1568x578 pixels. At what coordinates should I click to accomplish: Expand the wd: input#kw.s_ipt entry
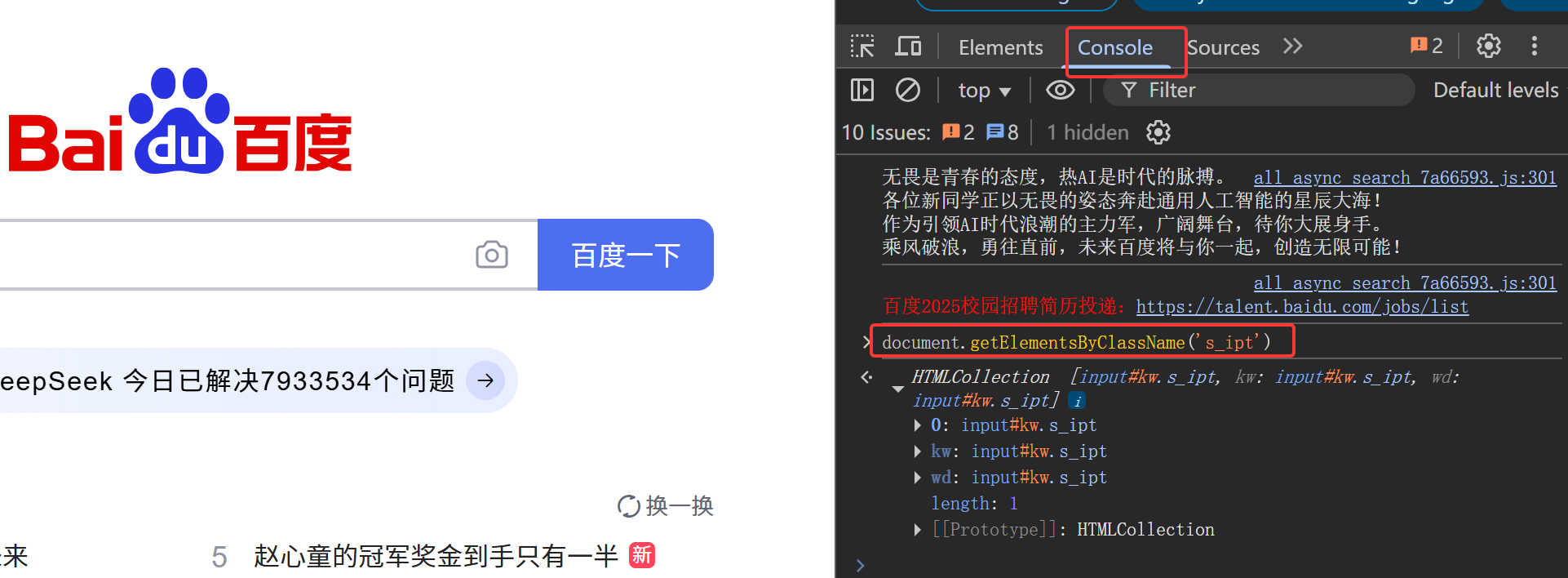(918, 478)
